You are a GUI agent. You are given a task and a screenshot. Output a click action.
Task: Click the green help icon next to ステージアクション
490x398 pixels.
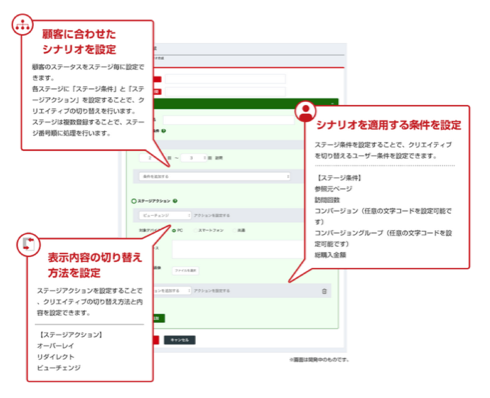click(175, 201)
